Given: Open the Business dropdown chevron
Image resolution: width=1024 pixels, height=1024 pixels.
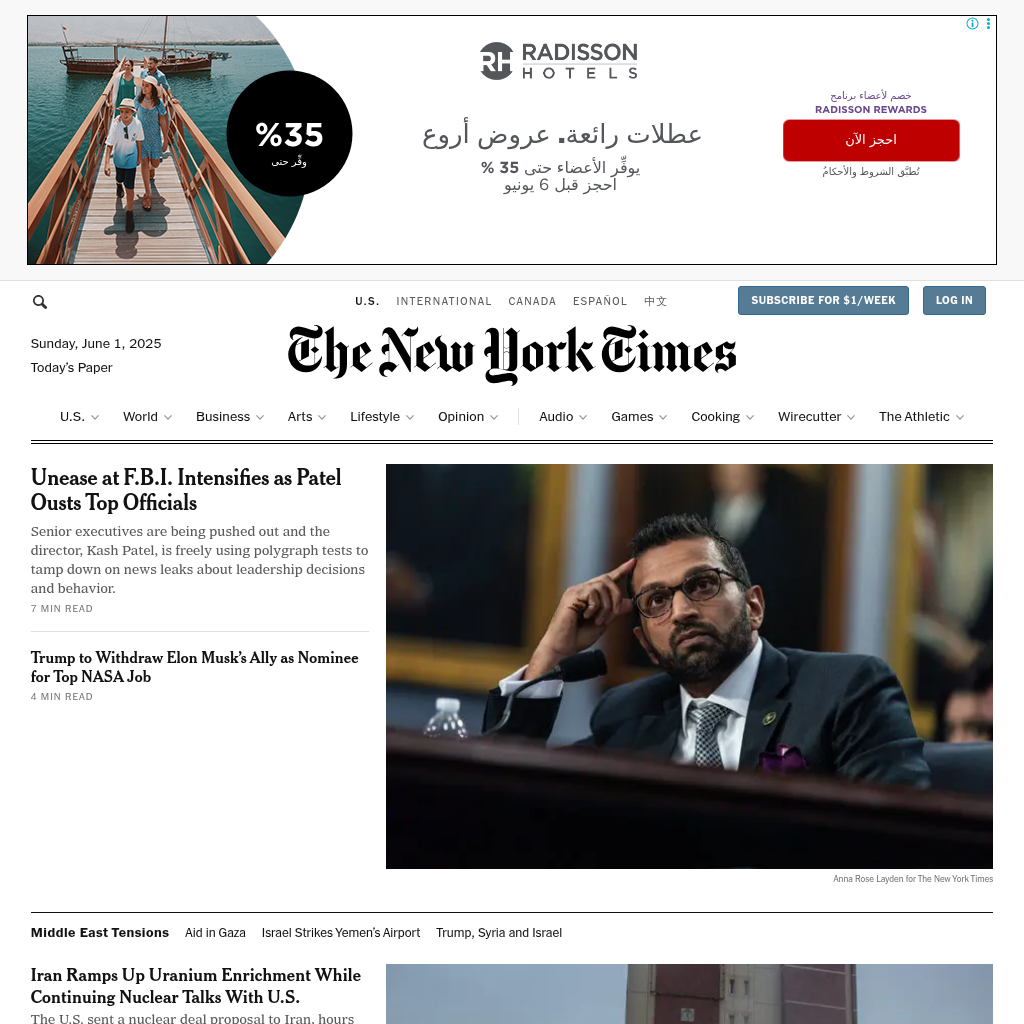Looking at the screenshot, I should pyautogui.click(x=260, y=417).
